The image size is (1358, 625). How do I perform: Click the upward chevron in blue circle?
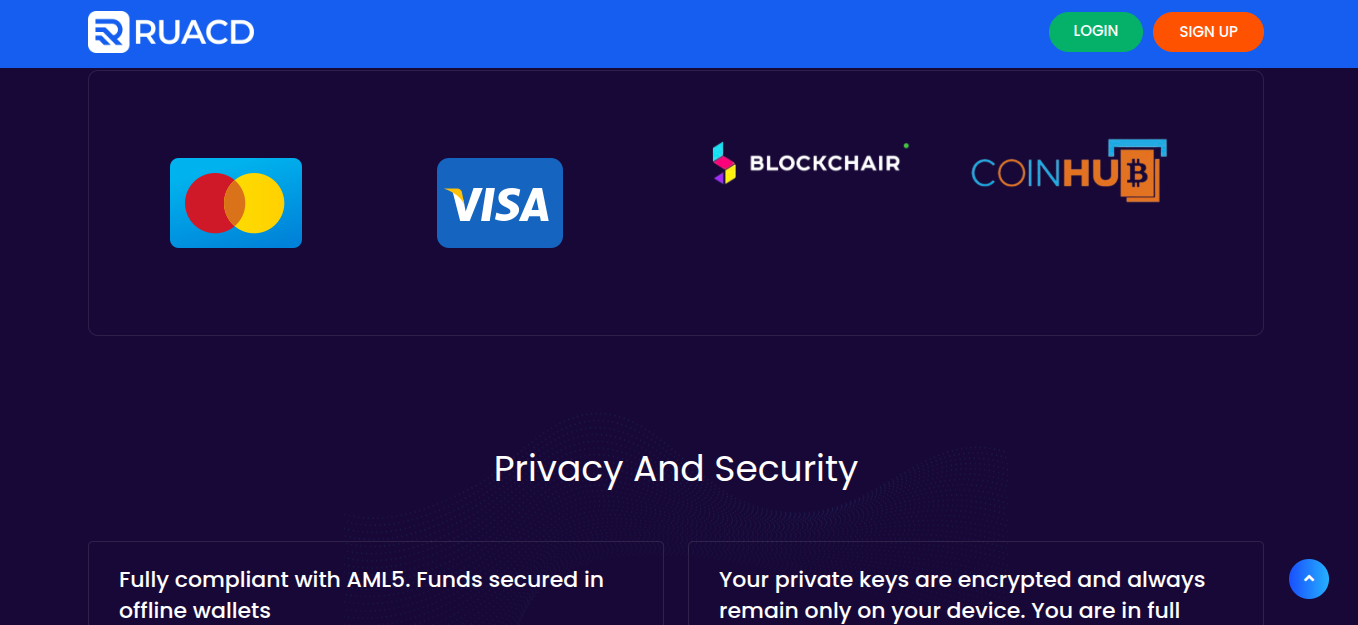(1309, 579)
